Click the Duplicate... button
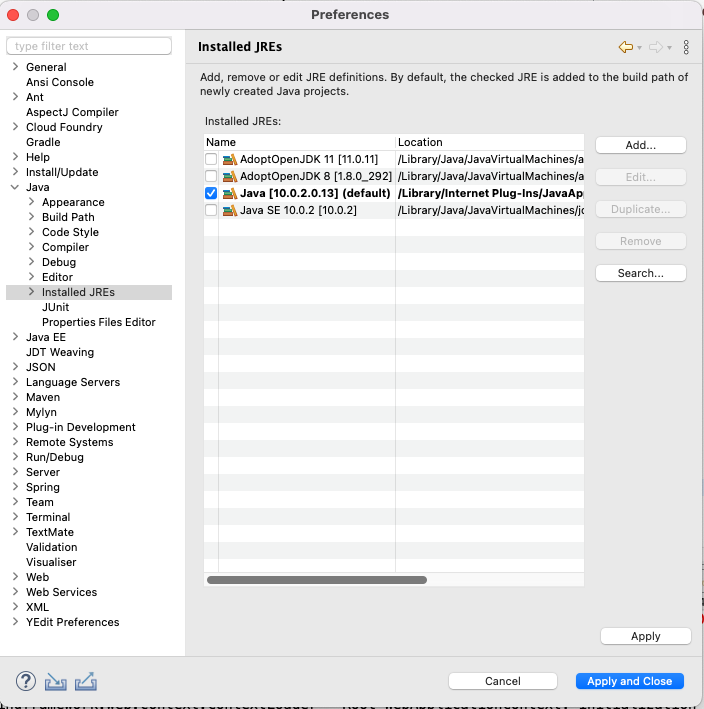The width and height of the screenshot is (704, 709). (x=641, y=209)
